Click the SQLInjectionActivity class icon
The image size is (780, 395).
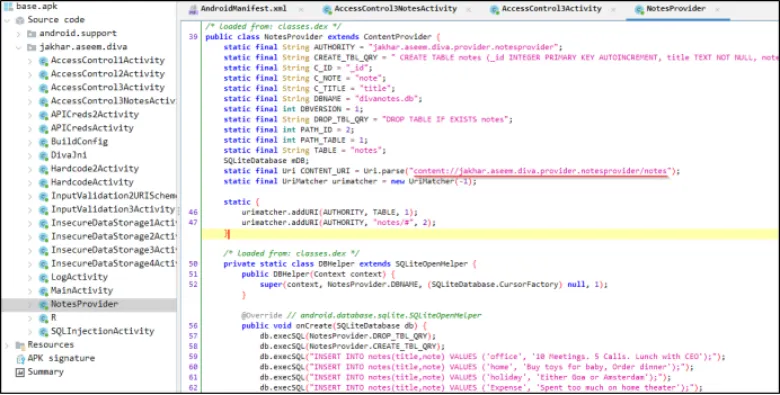pos(43,331)
